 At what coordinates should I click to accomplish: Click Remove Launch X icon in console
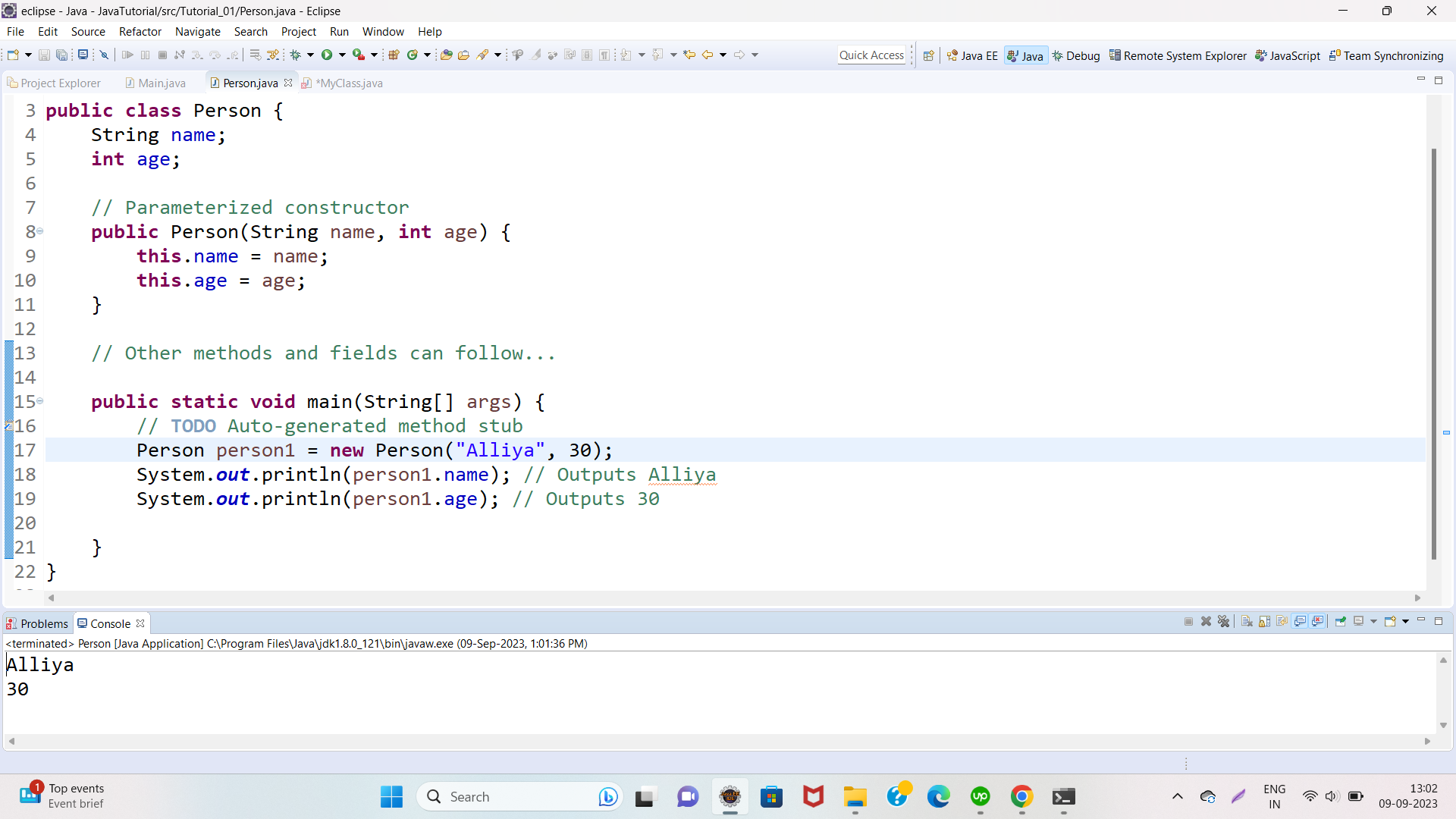coord(1206,622)
